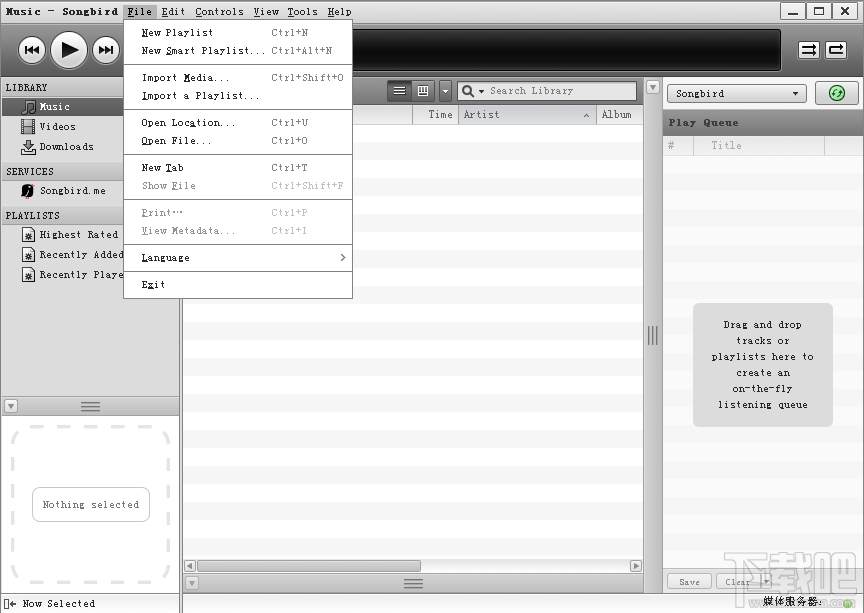This screenshot has width=864, height=613.
Task: Open Songbird.me service
Action: click(x=62, y=191)
